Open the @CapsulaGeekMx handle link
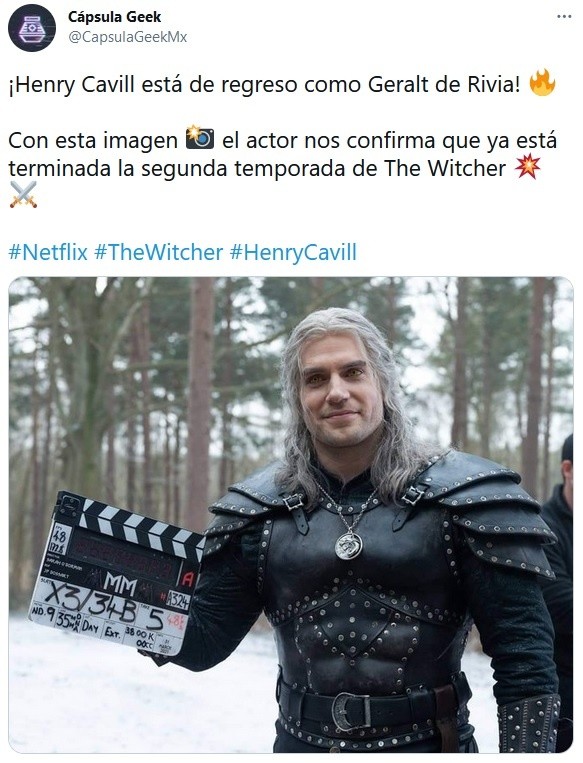 click(128, 37)
